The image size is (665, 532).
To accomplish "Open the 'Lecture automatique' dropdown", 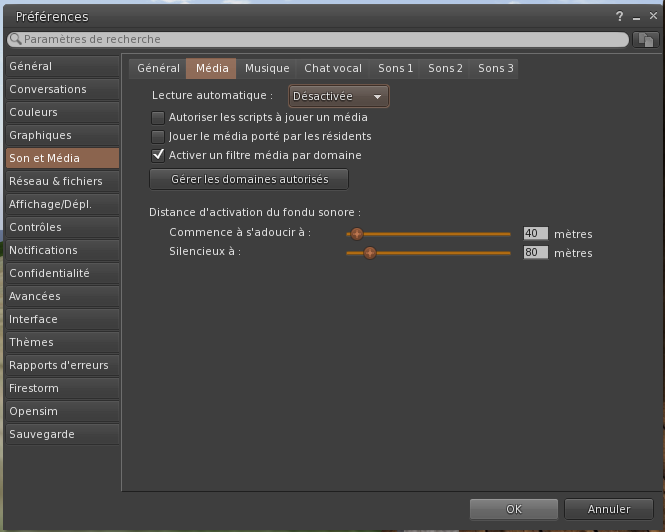I will click(x=338, y=97).
